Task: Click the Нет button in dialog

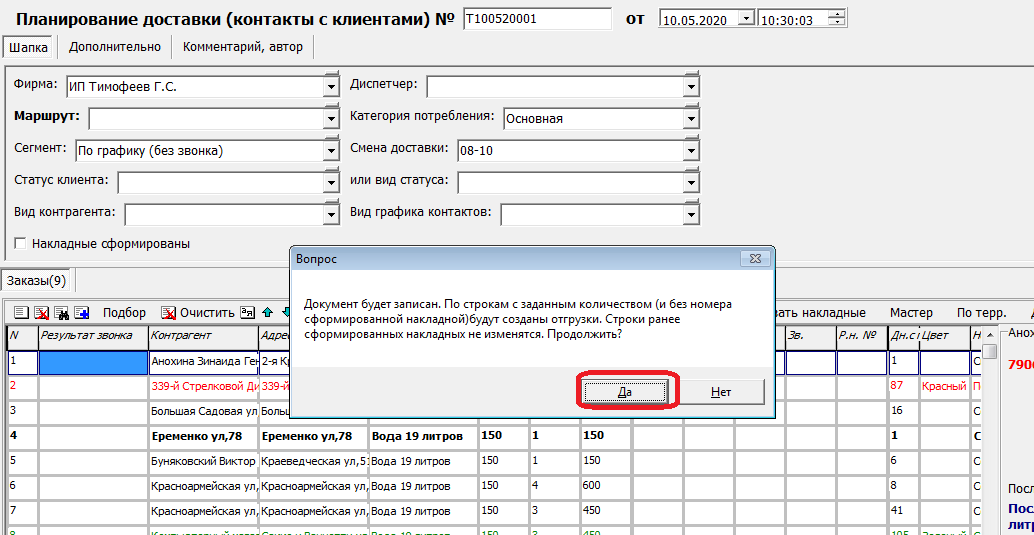Action: point(721,392)
